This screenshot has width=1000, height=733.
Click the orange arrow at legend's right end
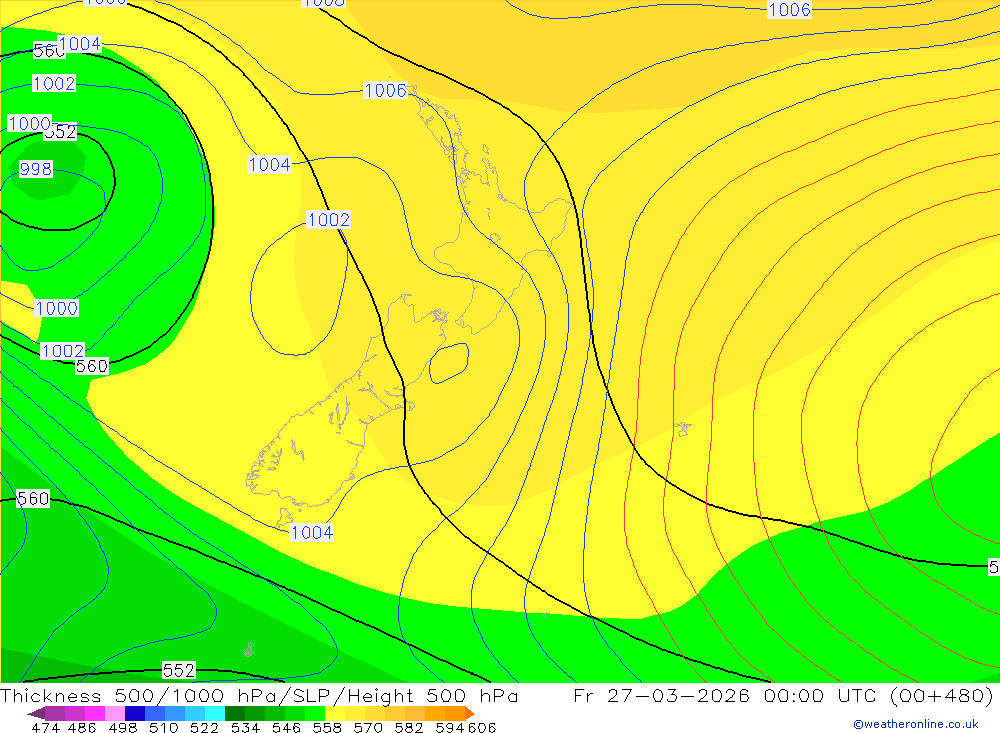470,713
